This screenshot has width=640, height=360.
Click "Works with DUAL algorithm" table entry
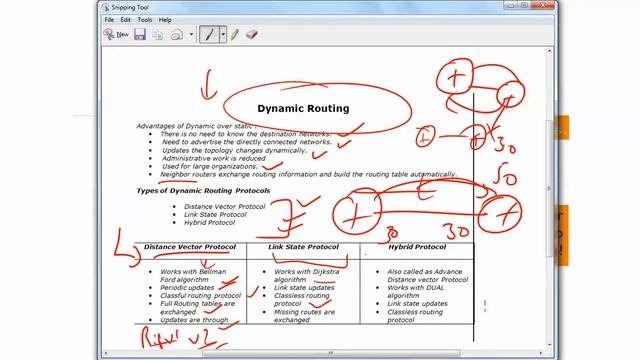coord(416,291)
